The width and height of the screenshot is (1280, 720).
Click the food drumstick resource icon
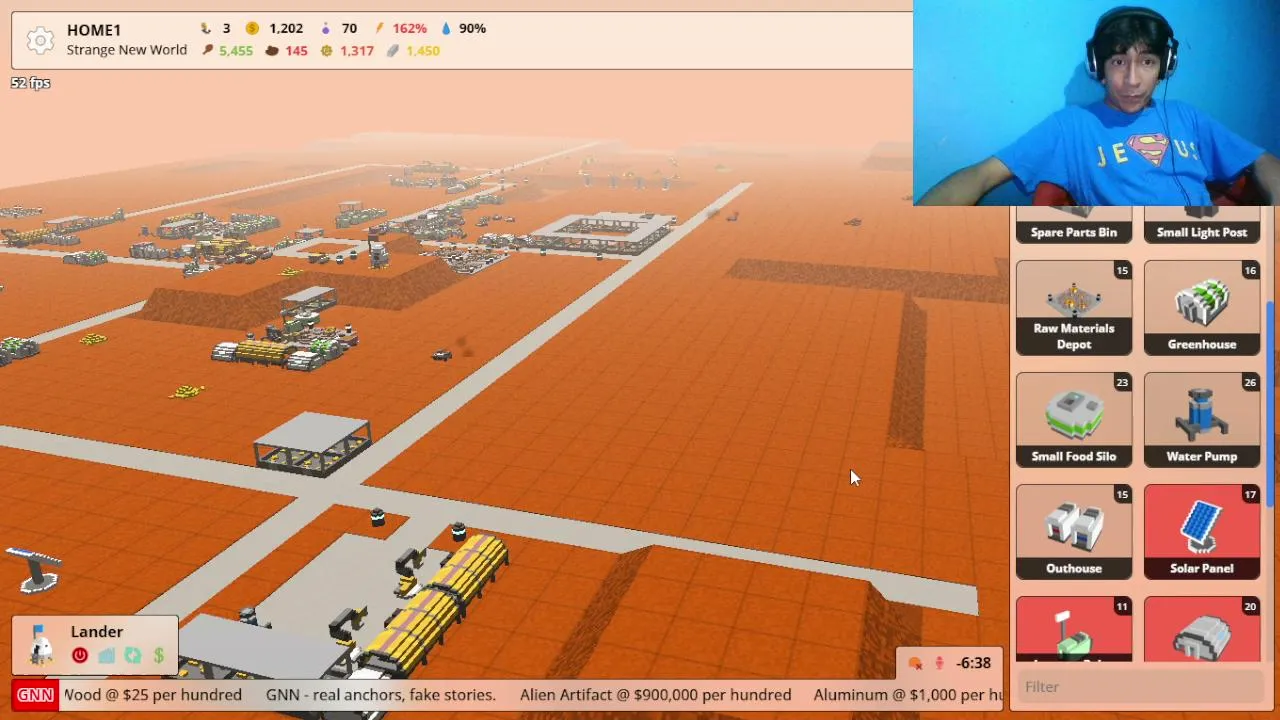pyautogui.click(x=207, y=50)
